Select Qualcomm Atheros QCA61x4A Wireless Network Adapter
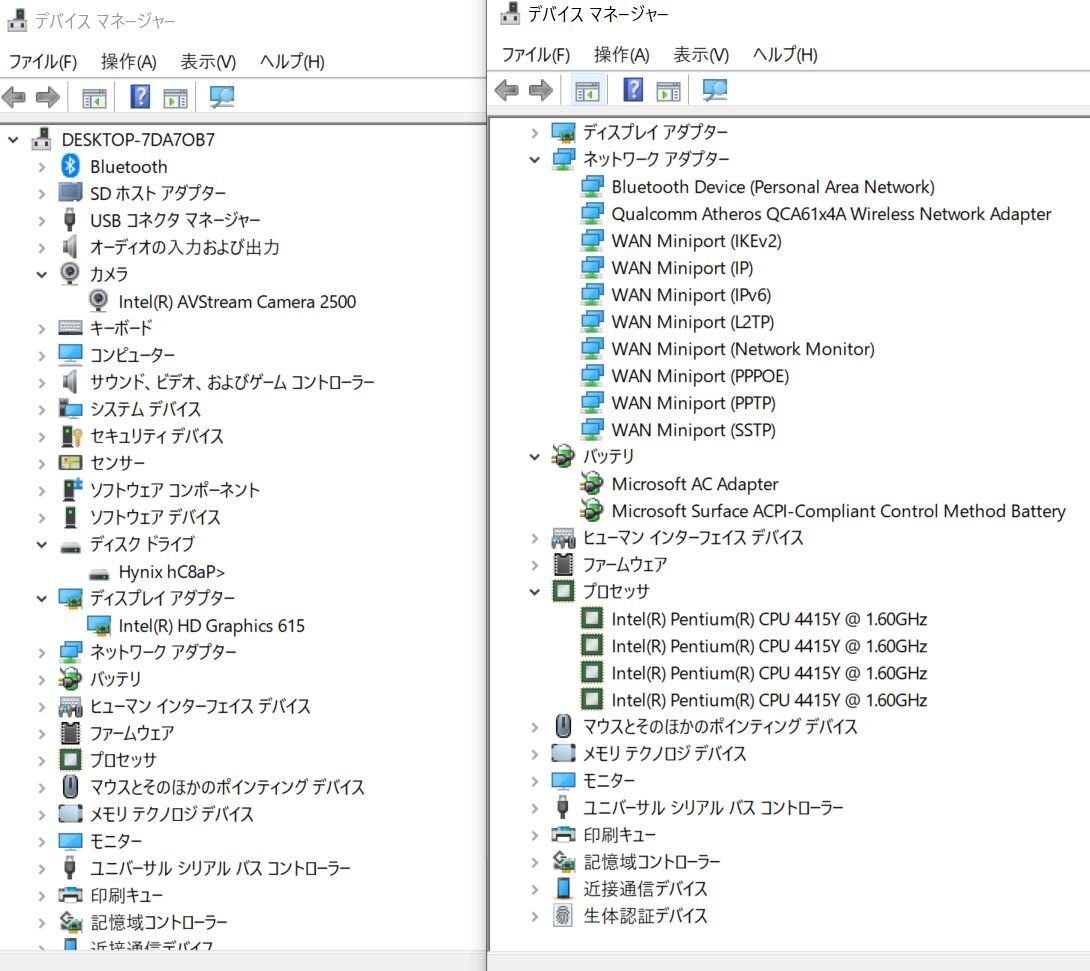 [831, 213]
